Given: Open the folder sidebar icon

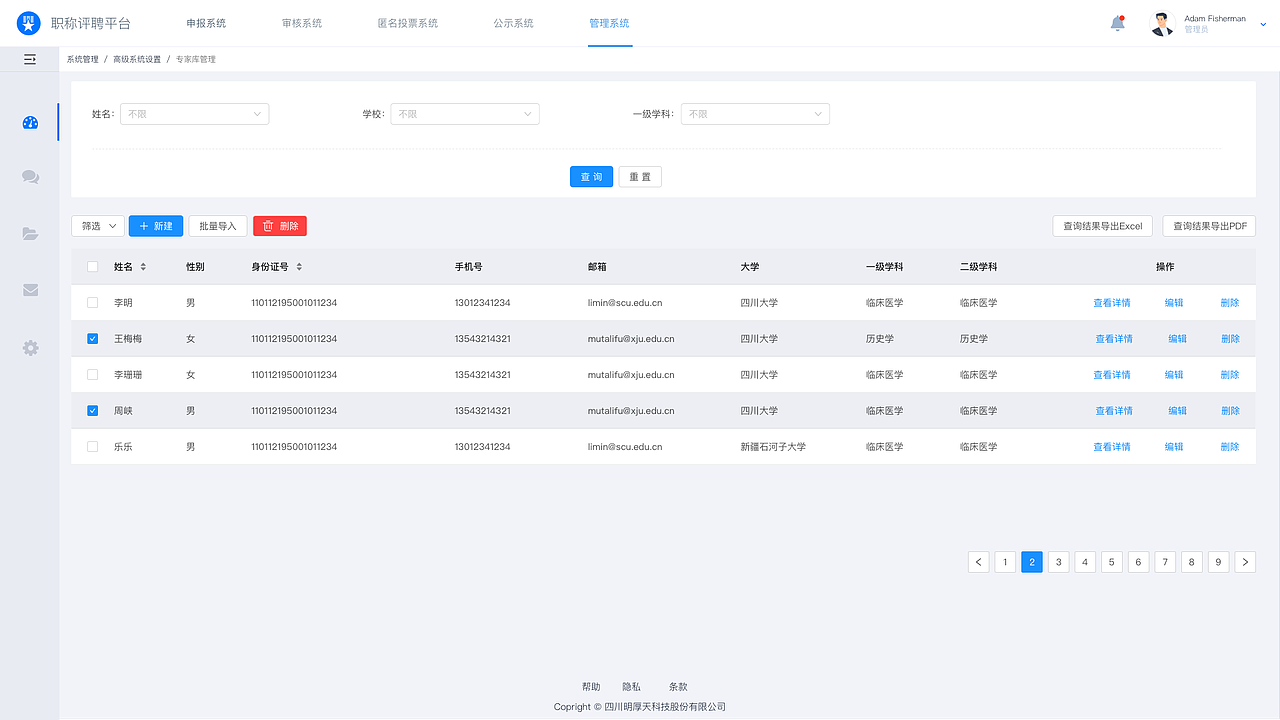Looking at the screenshot, I should point(30,234).
